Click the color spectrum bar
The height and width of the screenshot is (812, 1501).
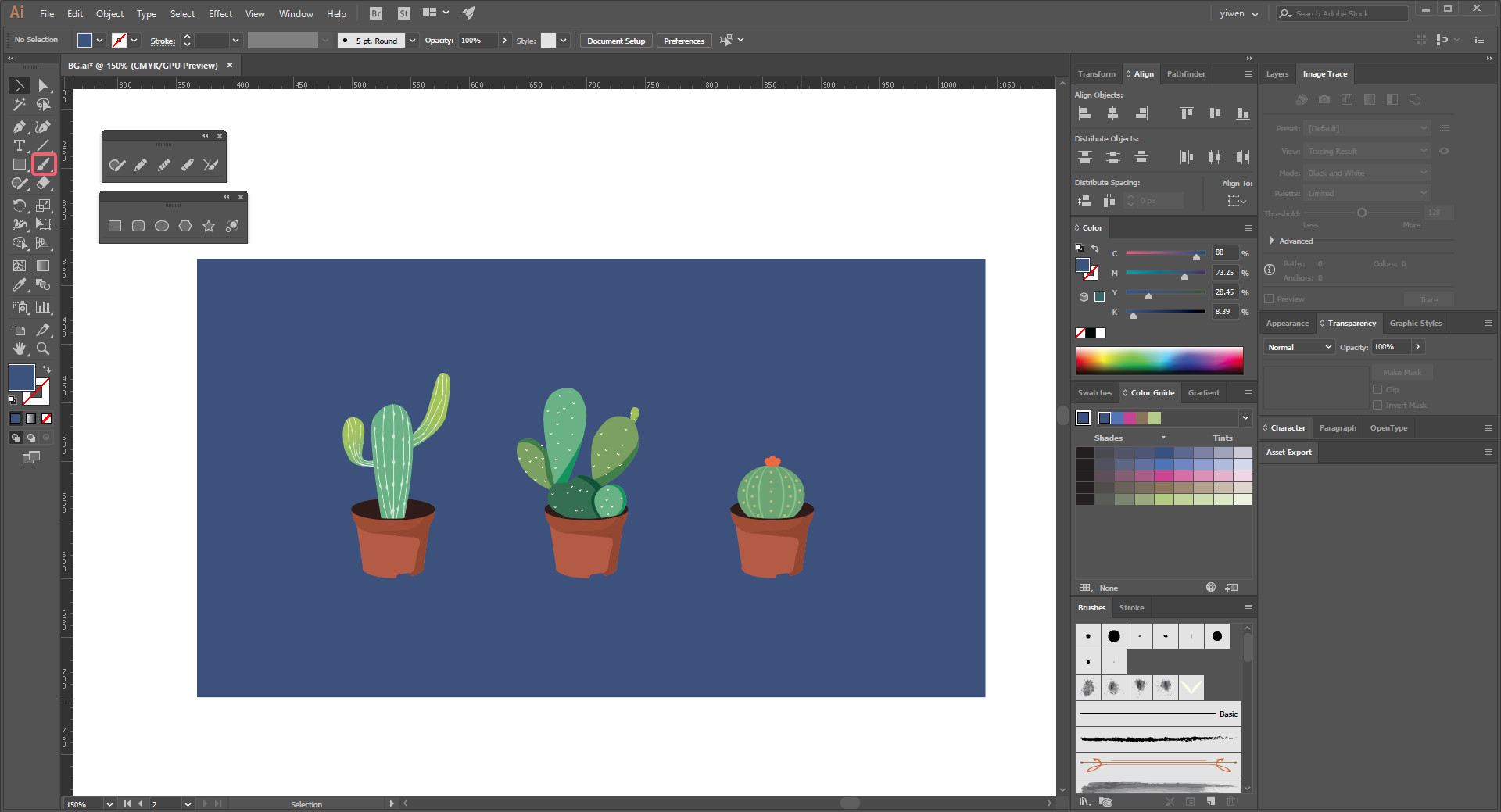pyautogui.click(x=1159, y=360)
